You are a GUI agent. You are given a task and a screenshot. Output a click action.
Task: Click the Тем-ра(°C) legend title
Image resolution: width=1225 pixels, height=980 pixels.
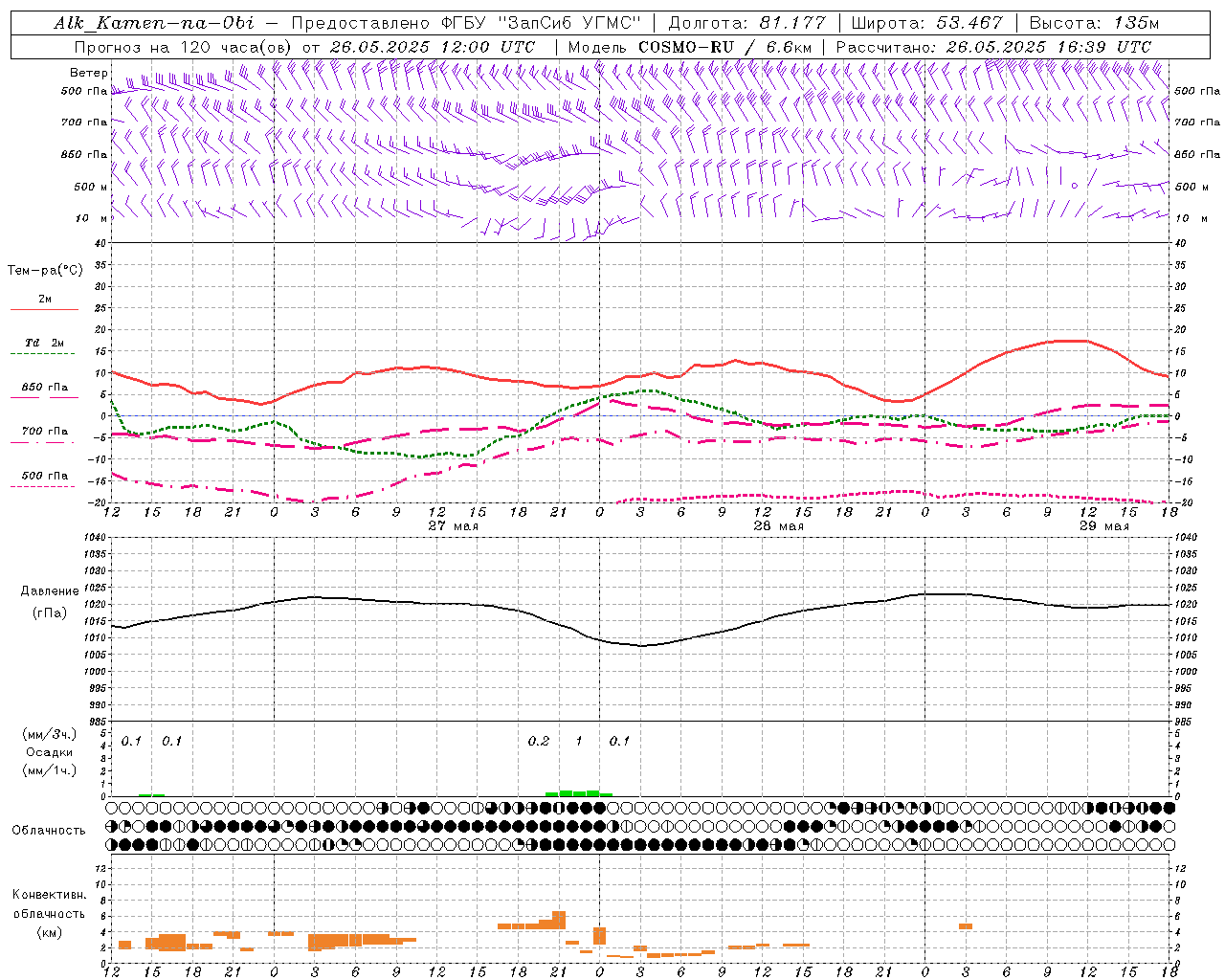[45, 271]
